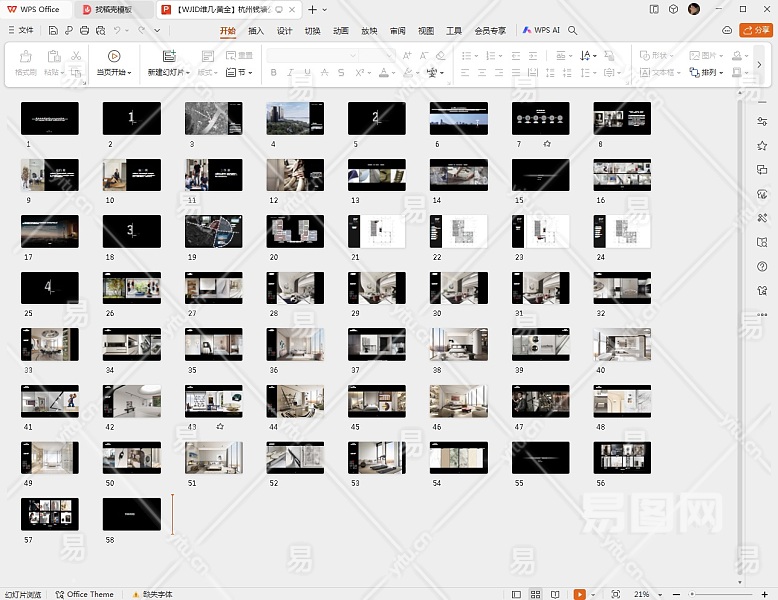Expand the 文件 file menu

pos(20,31)
